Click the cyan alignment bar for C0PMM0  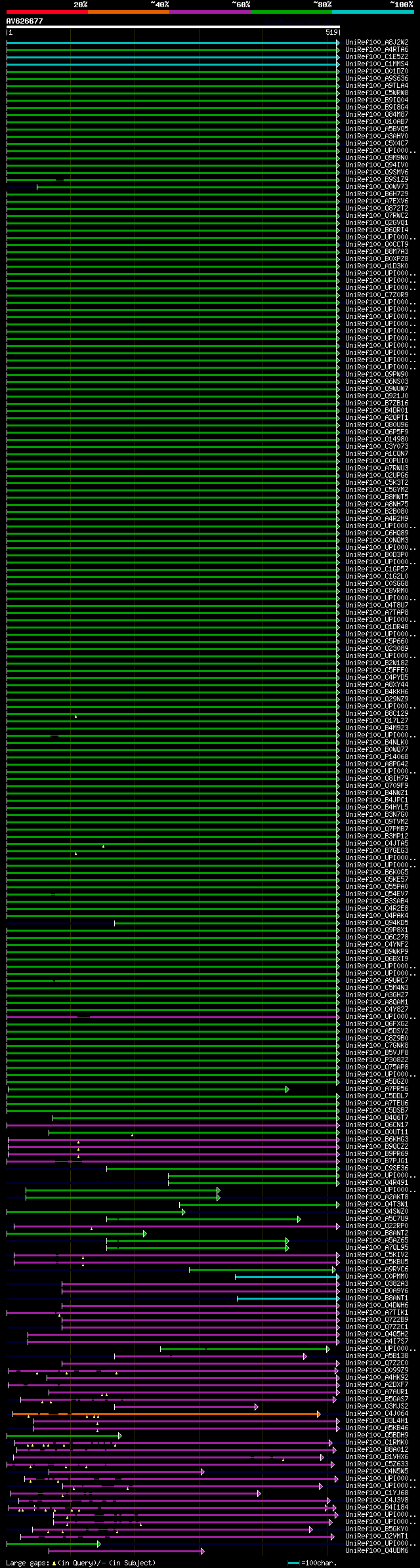pos(287,1277)
